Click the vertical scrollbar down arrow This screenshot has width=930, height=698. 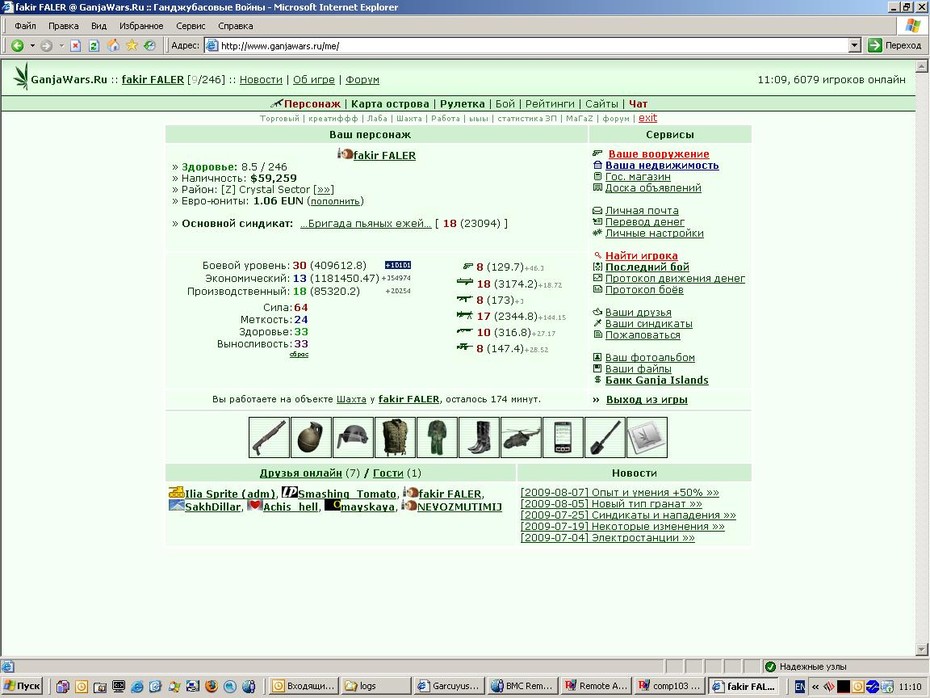coord(922,649)
